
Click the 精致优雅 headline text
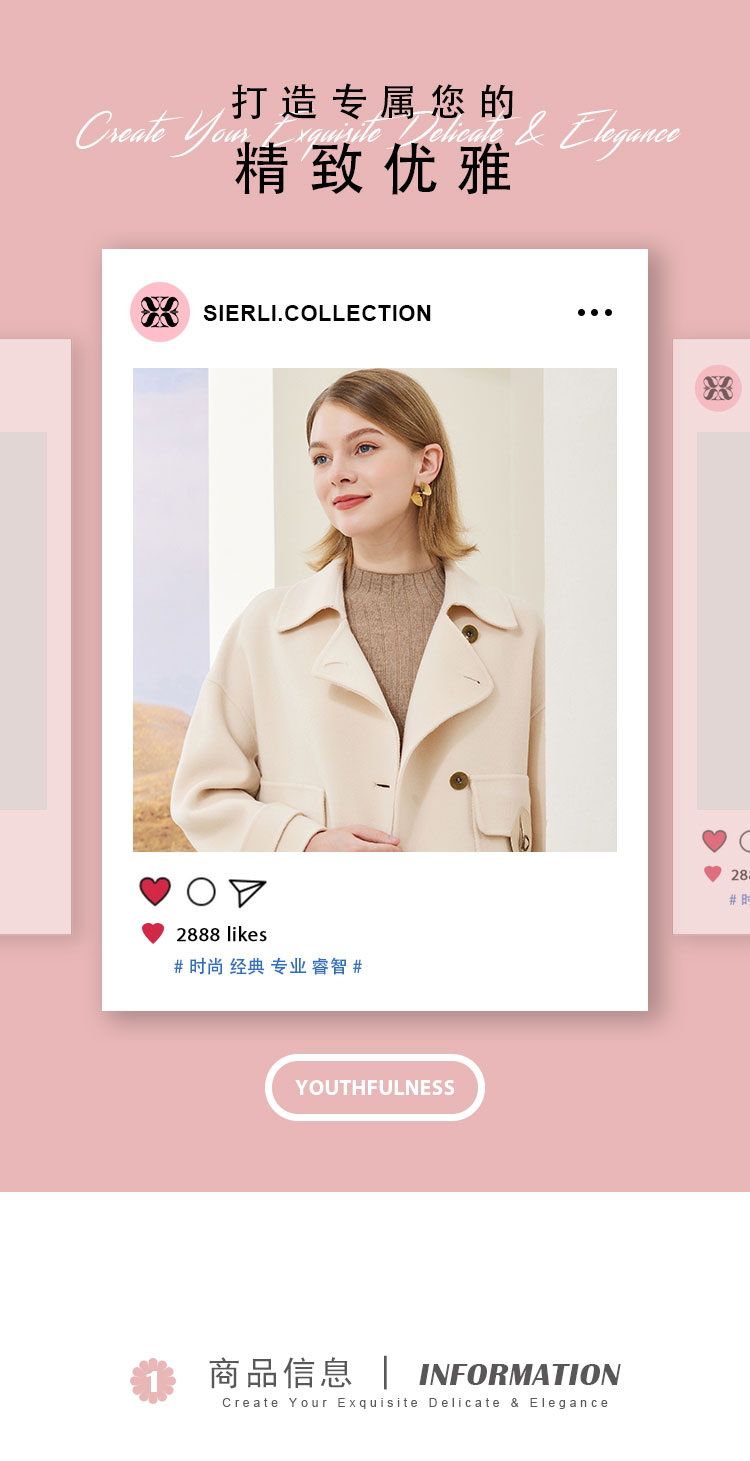[374, 170]
